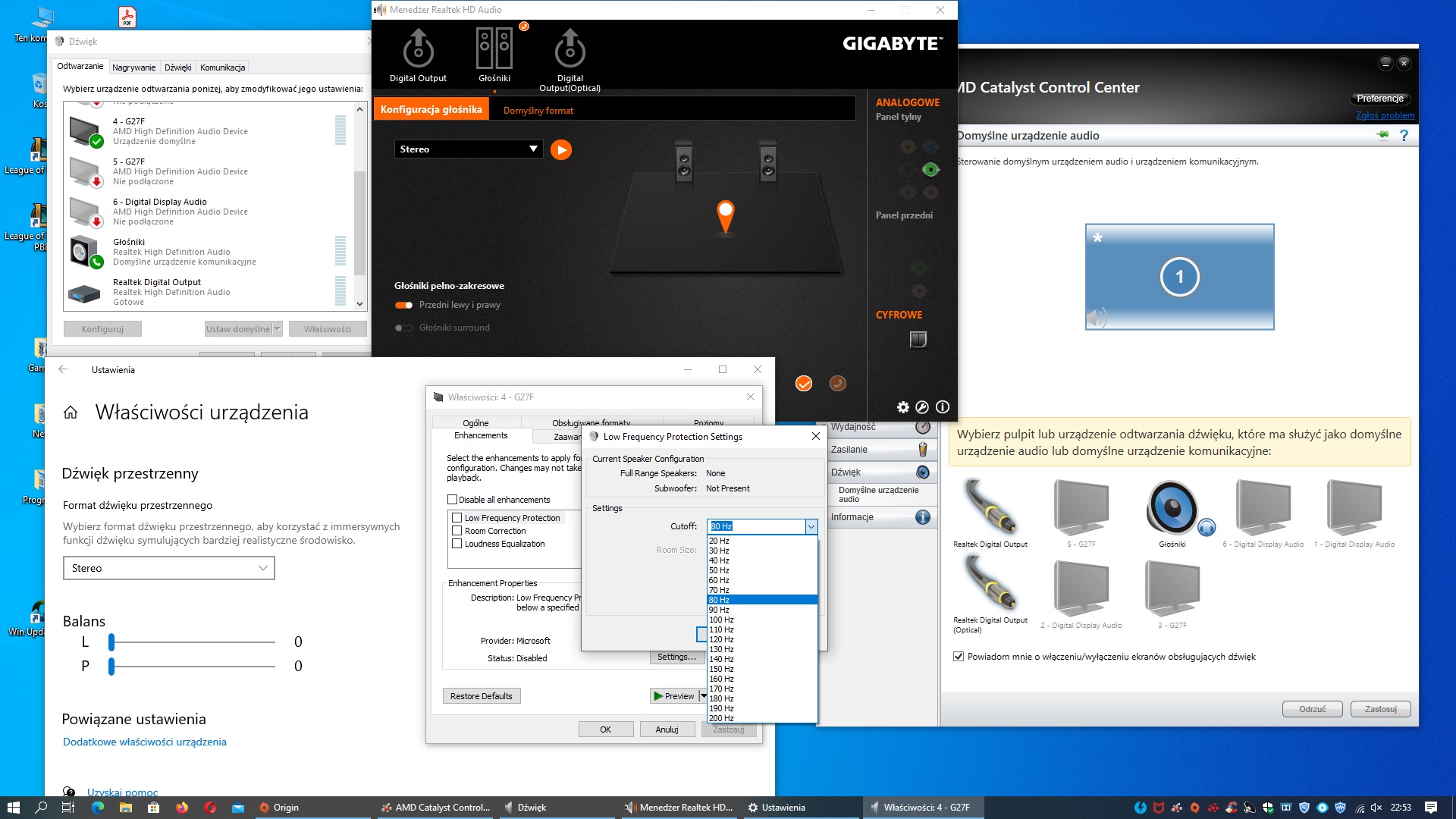Screen dimensions: 1456x819
Task: Open Digital Output panel in Realtek manager
Action: coord(418,53)
